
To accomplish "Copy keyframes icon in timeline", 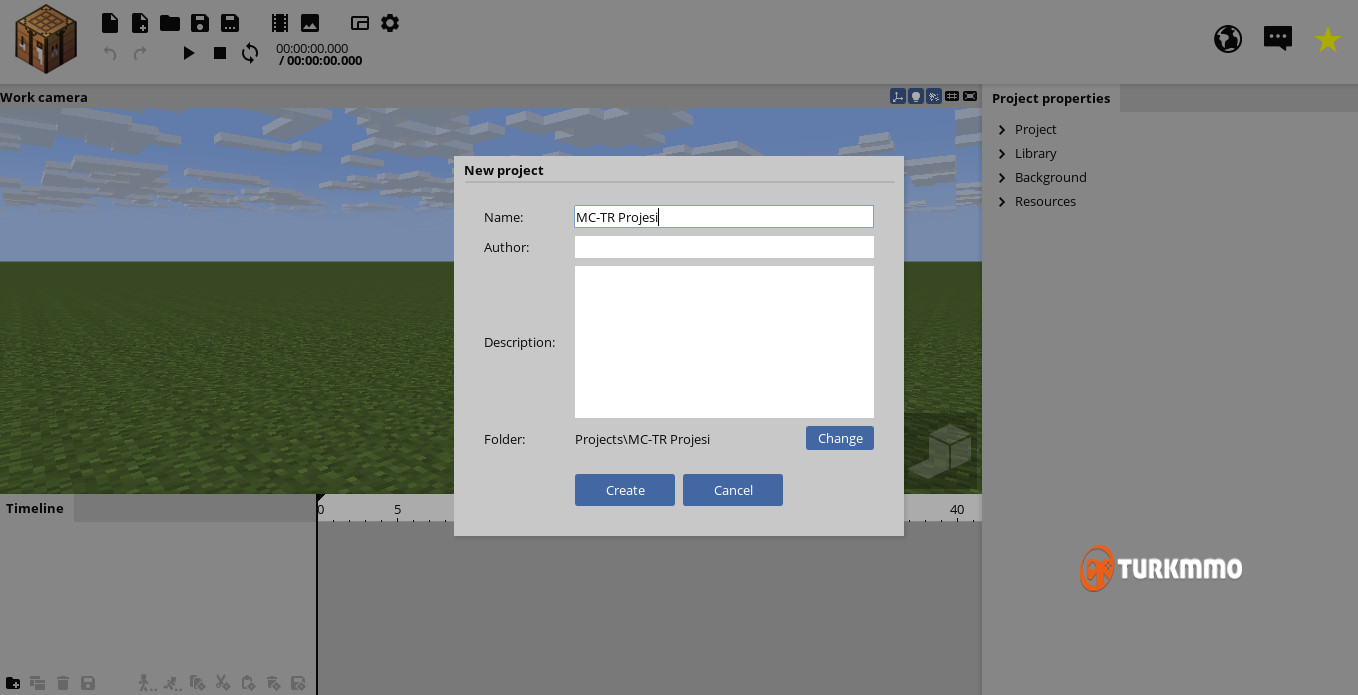I will [x=197, y=683].
